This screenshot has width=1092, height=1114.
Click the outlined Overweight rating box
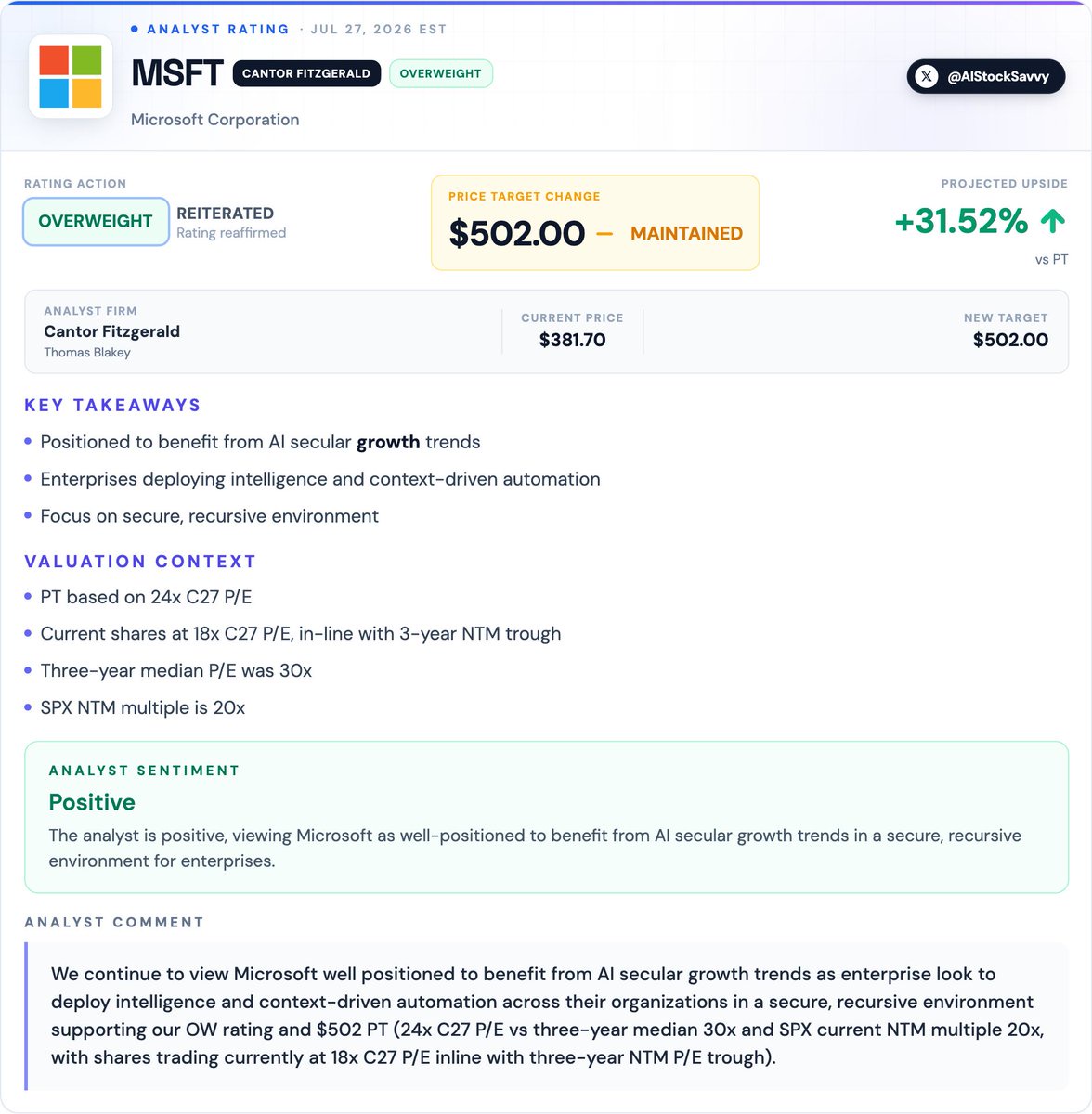click(96, 221)
